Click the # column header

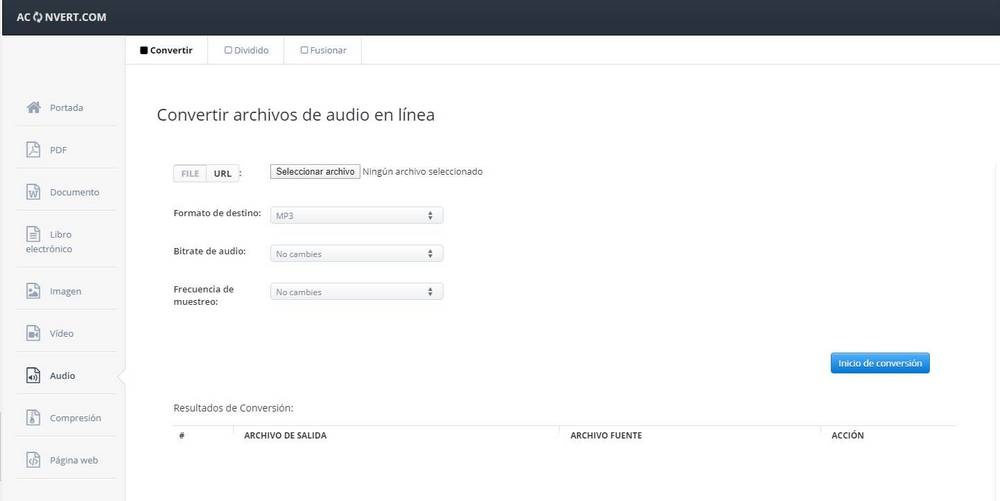(182, 435)
